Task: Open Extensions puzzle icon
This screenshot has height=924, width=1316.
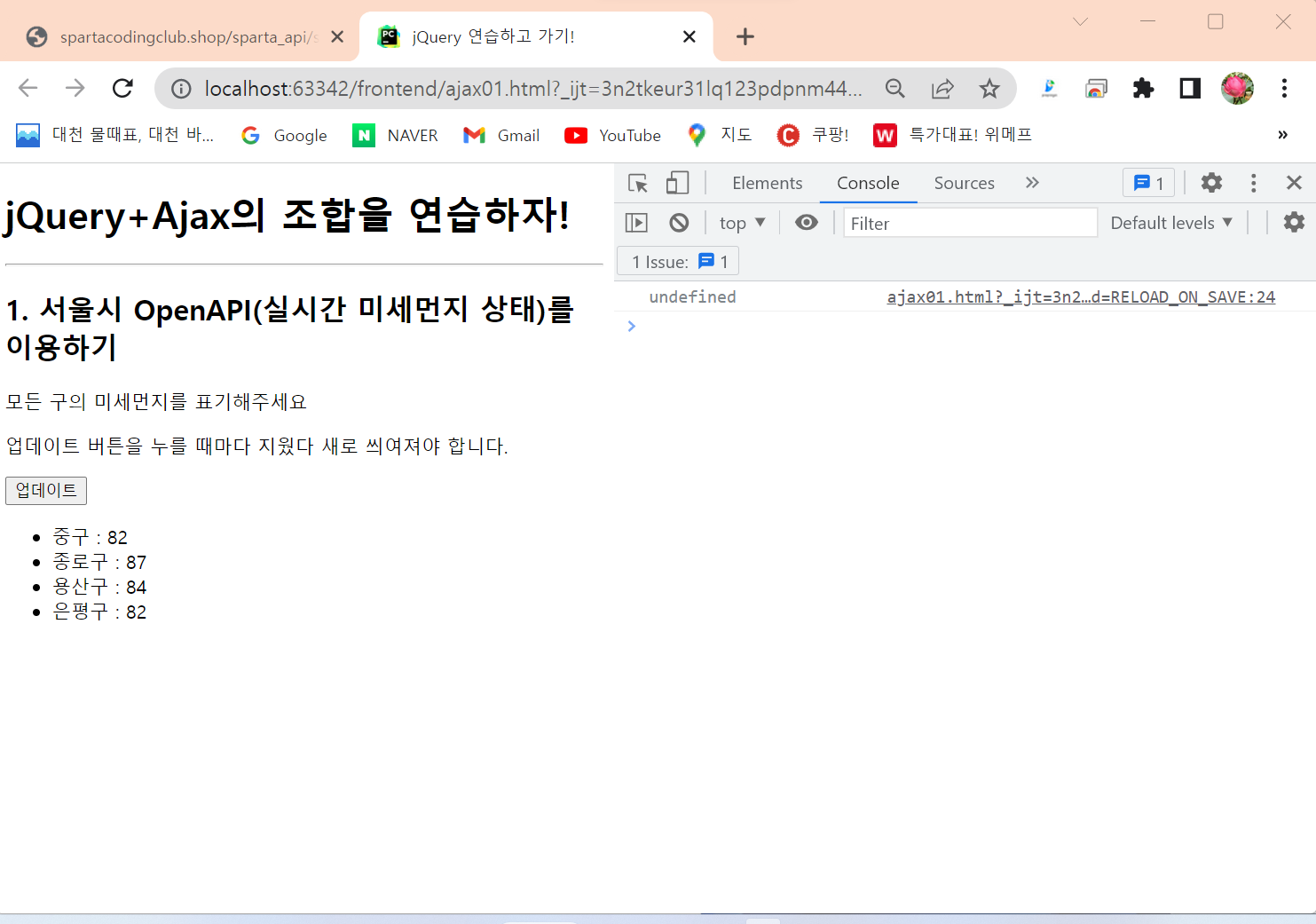Action: (1143, 88)
